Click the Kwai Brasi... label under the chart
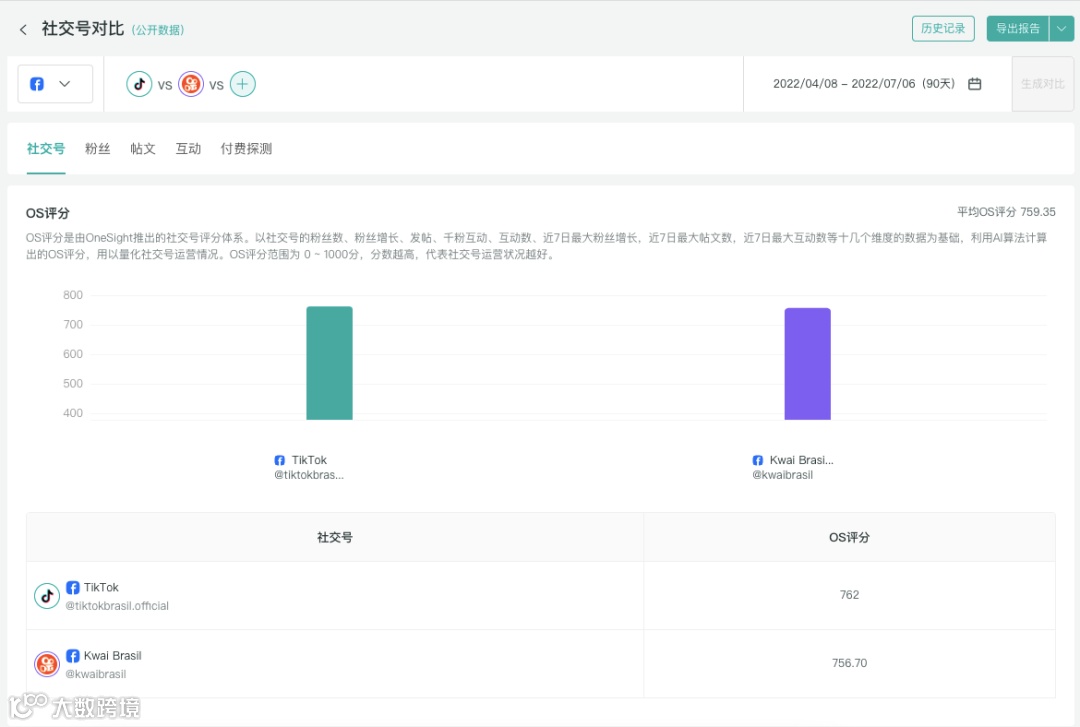Screen dimensions: 1080x727 pyautogui.click(x=802, y=460)
